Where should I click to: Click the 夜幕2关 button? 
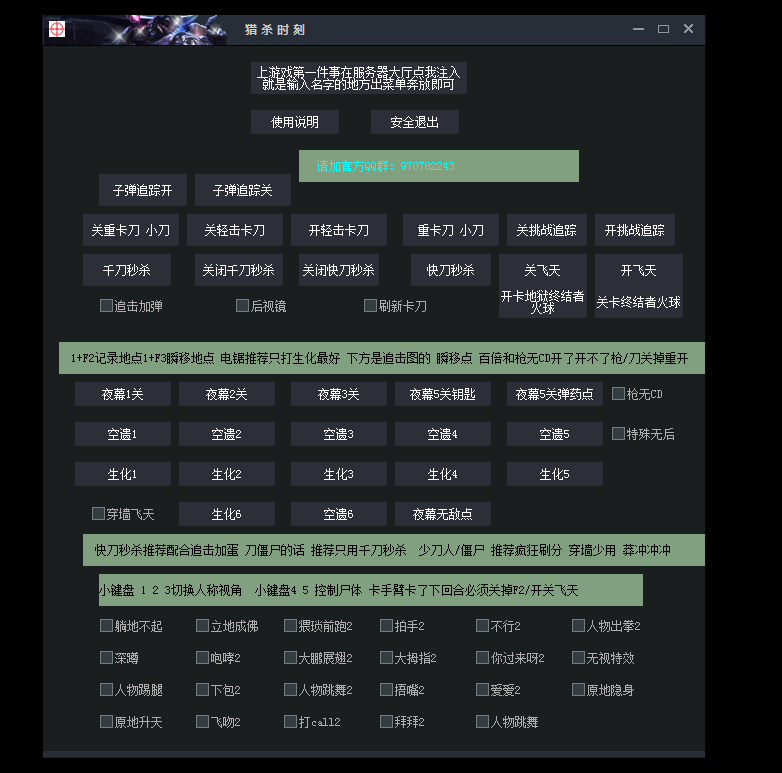(227, 394)
